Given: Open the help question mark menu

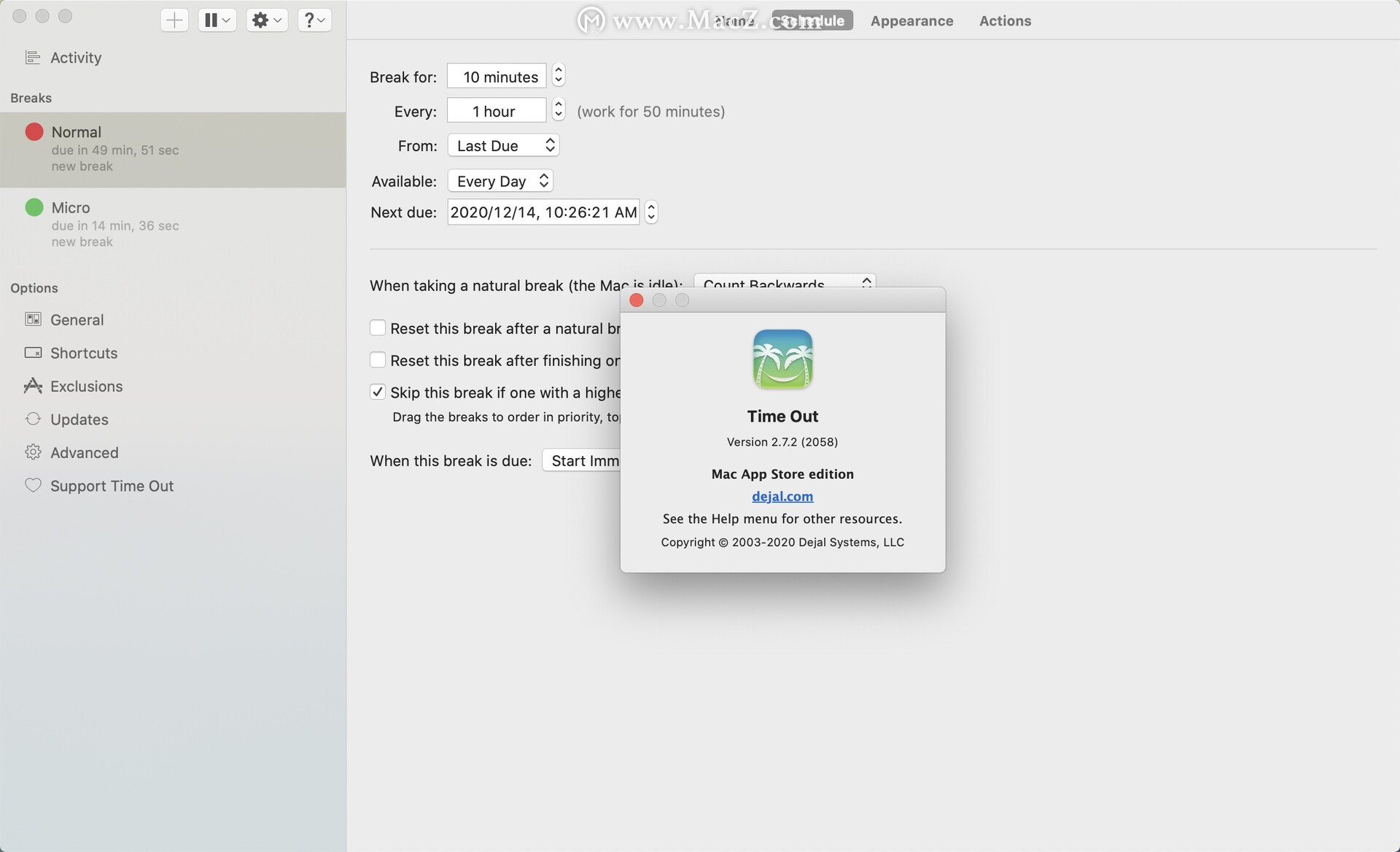Looking at the screenshot, I should click(x=314, y=20).
